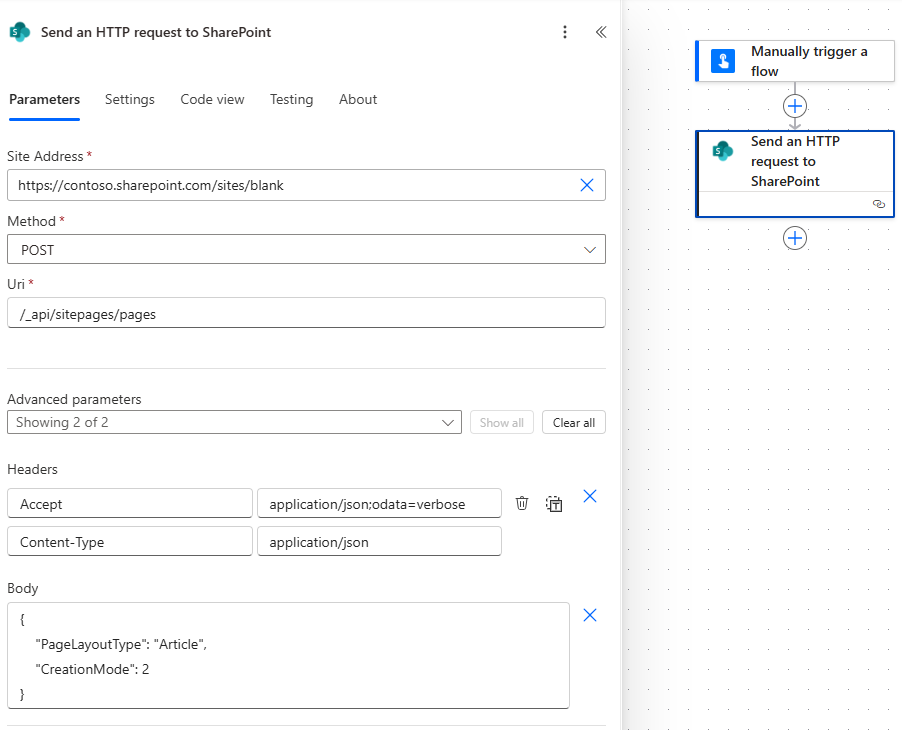The width and height of the screenshot is (902, 730).
Task: Click the application/json;odata=verbose value field
Action: click(379, 503)
